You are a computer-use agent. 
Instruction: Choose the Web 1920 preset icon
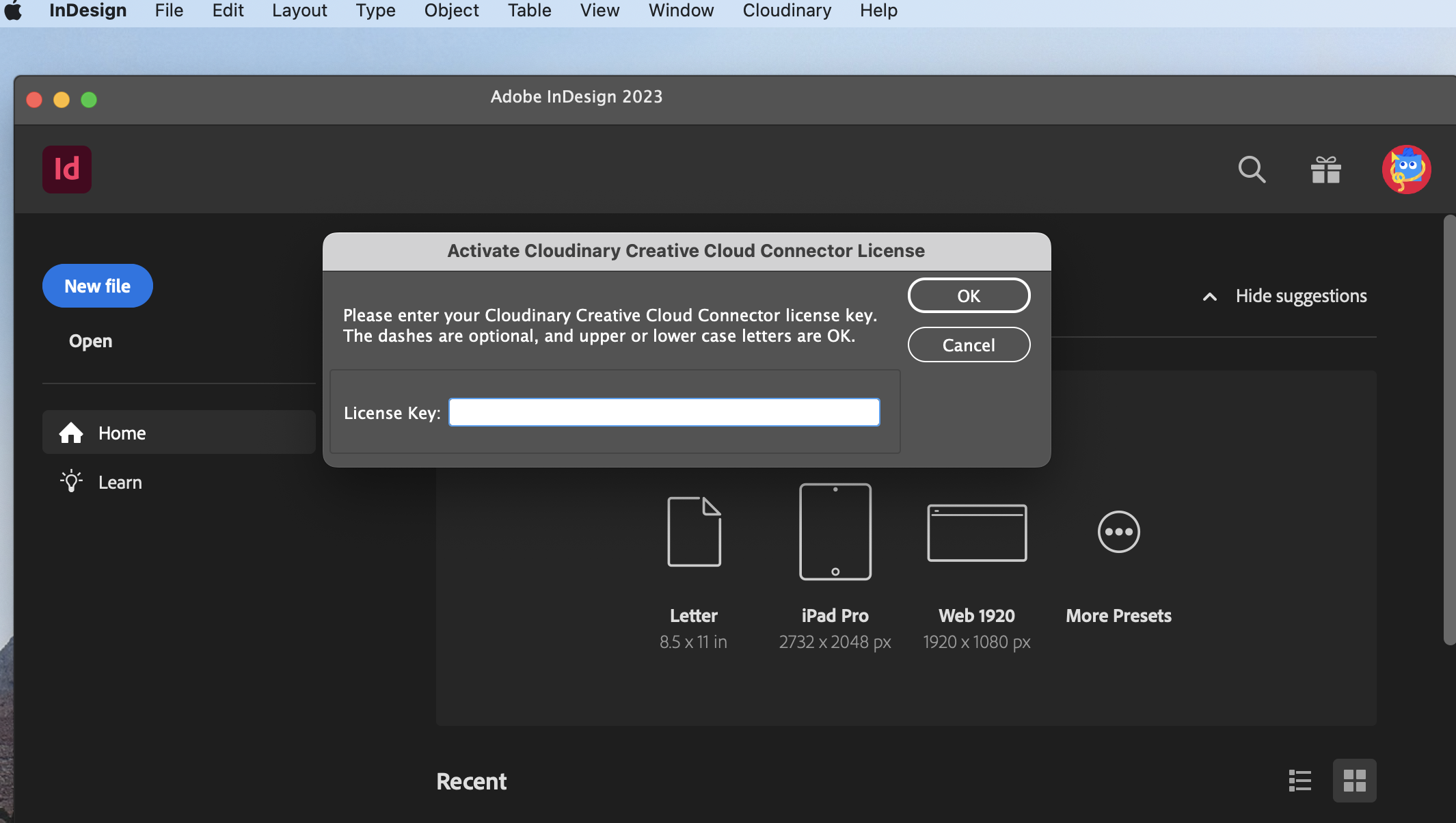click(x=977, y=532)
